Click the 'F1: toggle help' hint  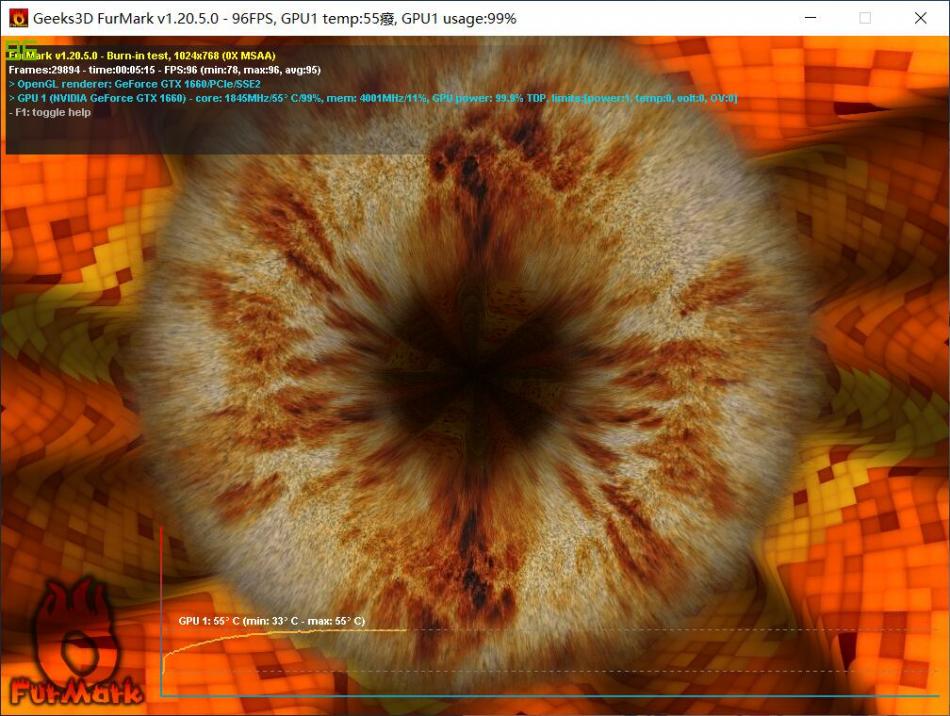tap(50, 112)
